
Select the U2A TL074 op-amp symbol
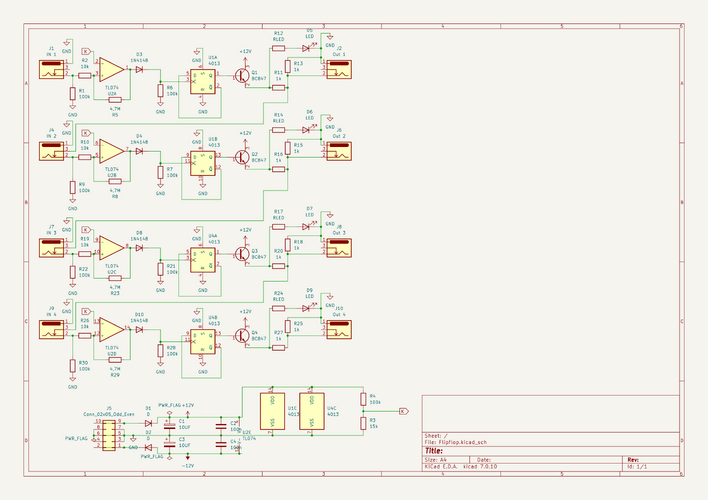coord(112,69)
